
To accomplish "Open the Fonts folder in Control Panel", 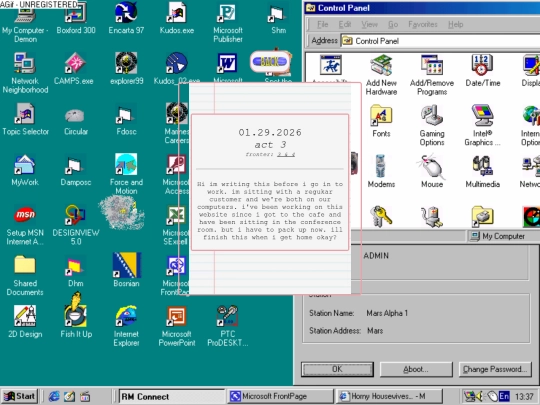I will tap(381, 121).
